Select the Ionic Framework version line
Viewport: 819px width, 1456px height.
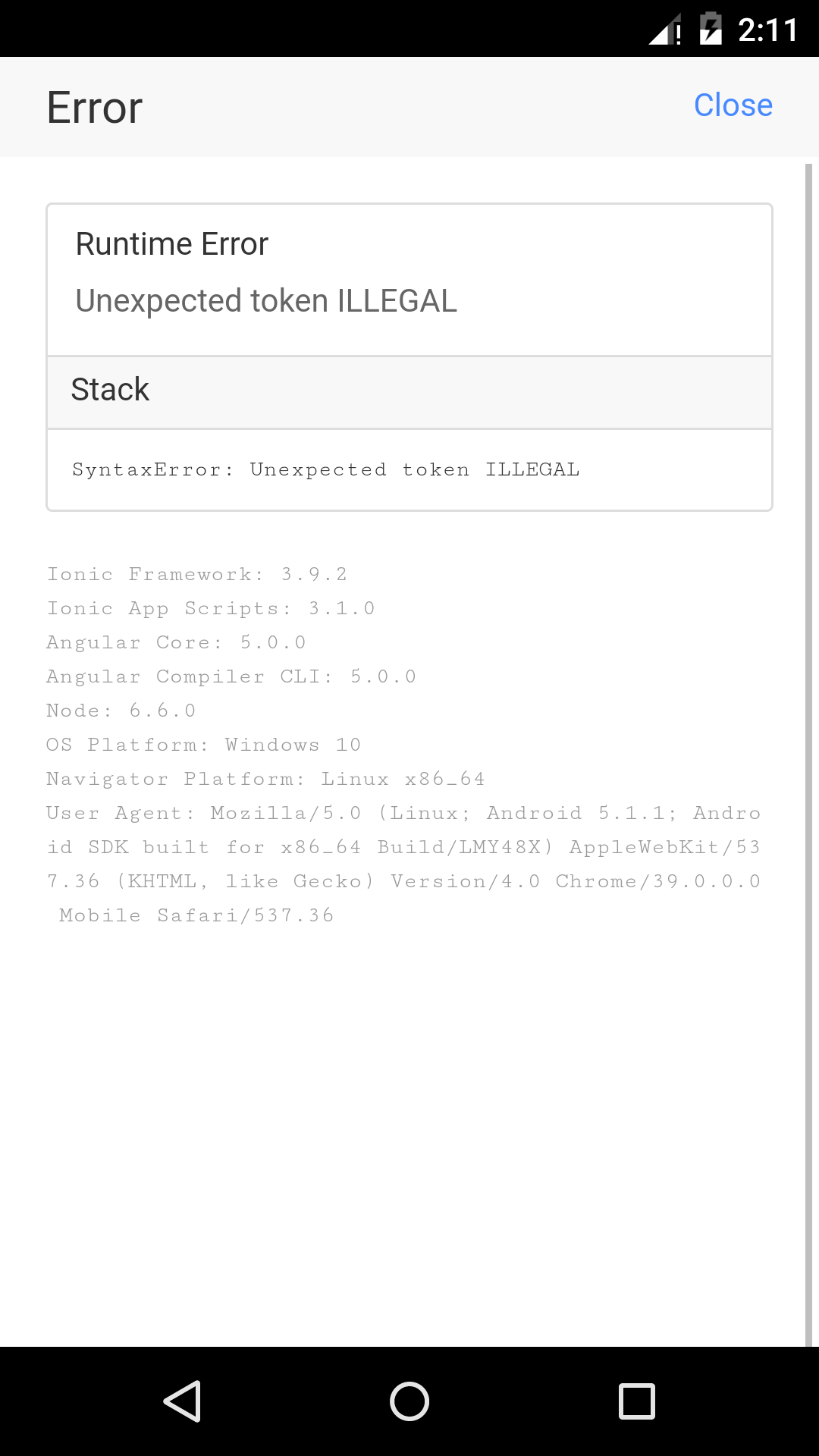pyautogui.click(x=197, y=574)
